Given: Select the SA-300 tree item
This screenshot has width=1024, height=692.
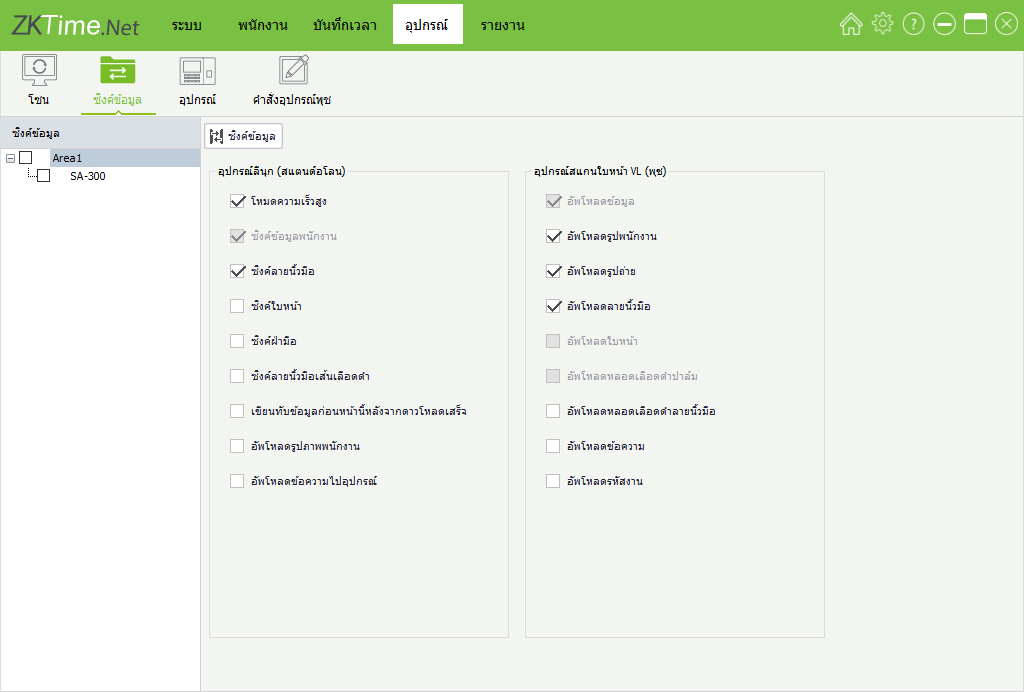Looking at the screenshot, I should 87,176.
